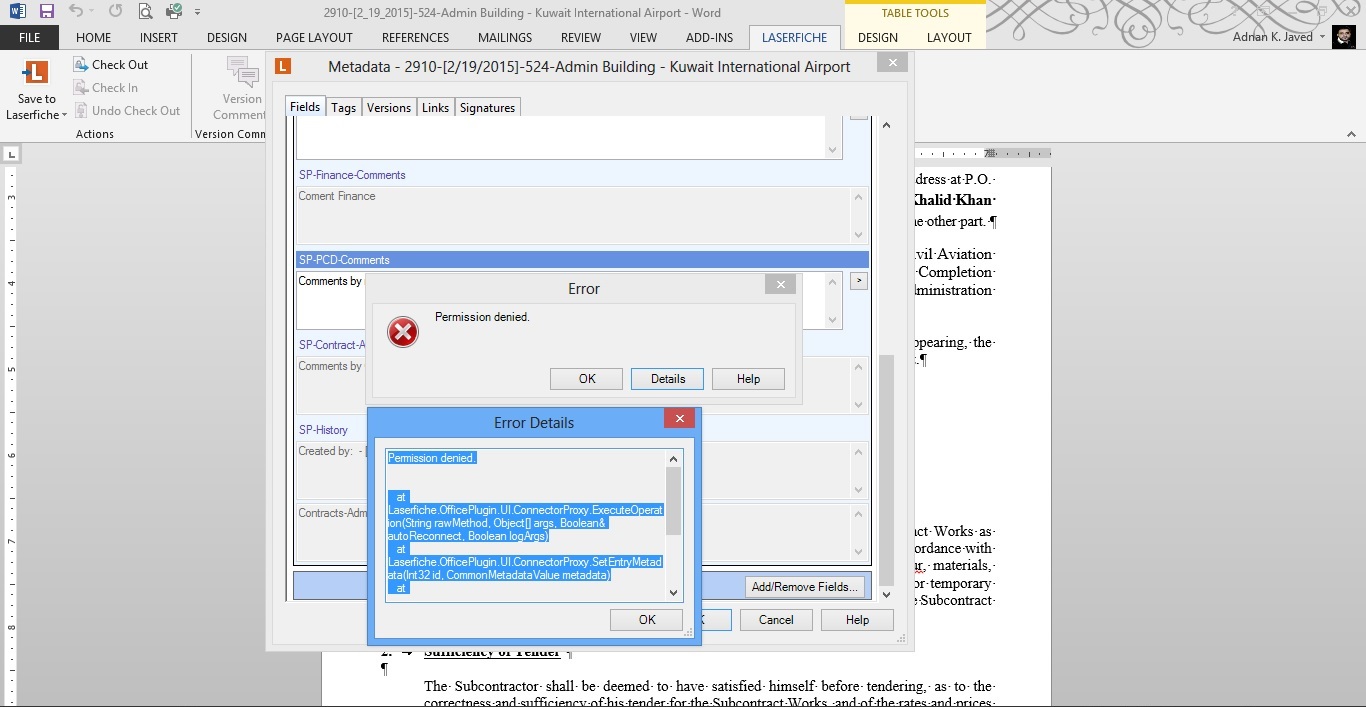The image size is (1366, 707).
Task: Open the REFERENCES ribbon tab
Action: [416, 37]
